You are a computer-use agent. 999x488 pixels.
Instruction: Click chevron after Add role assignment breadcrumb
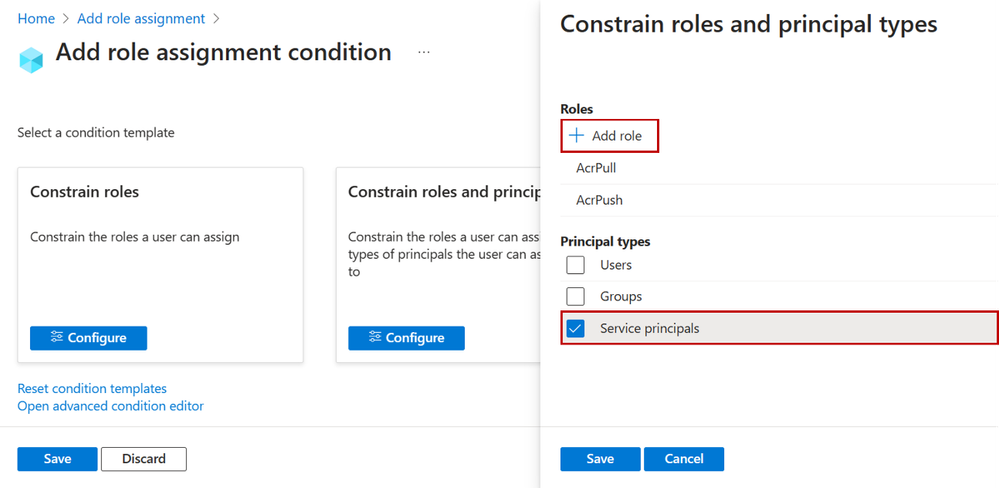point(217,19)
